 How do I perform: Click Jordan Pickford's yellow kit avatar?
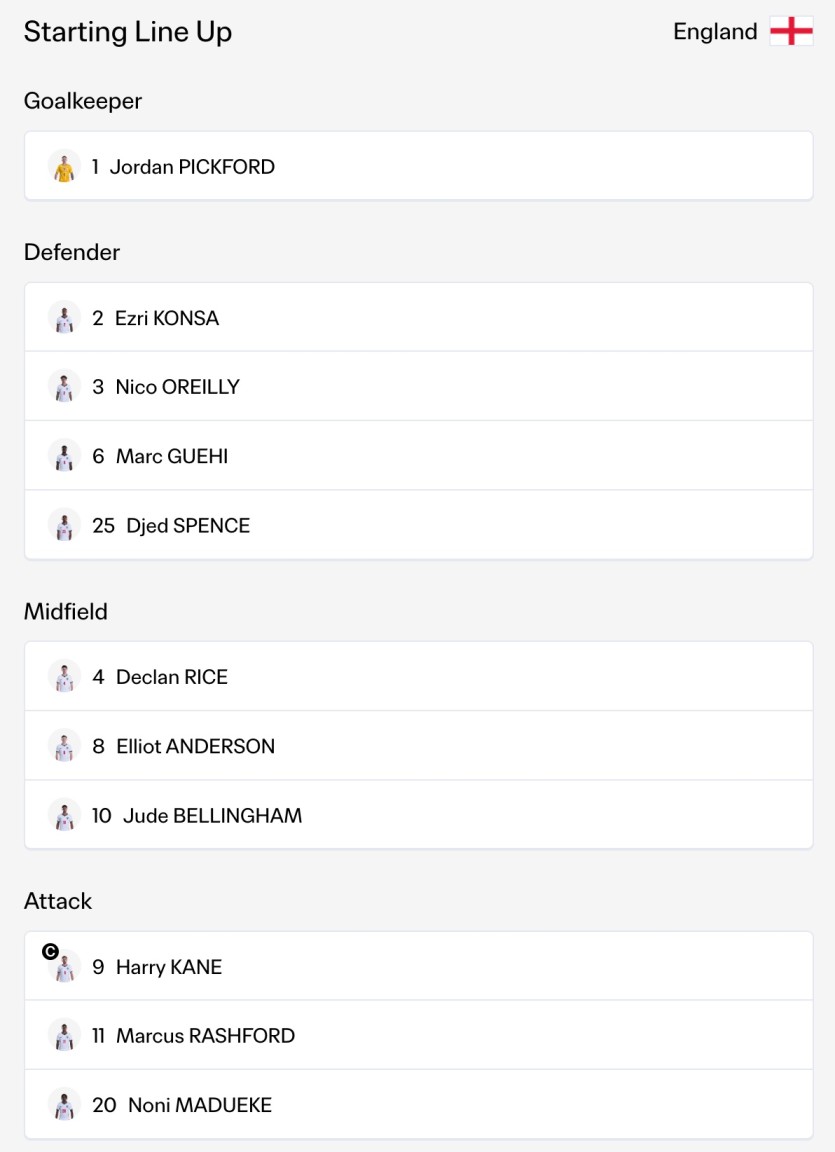tap(65, 166)
